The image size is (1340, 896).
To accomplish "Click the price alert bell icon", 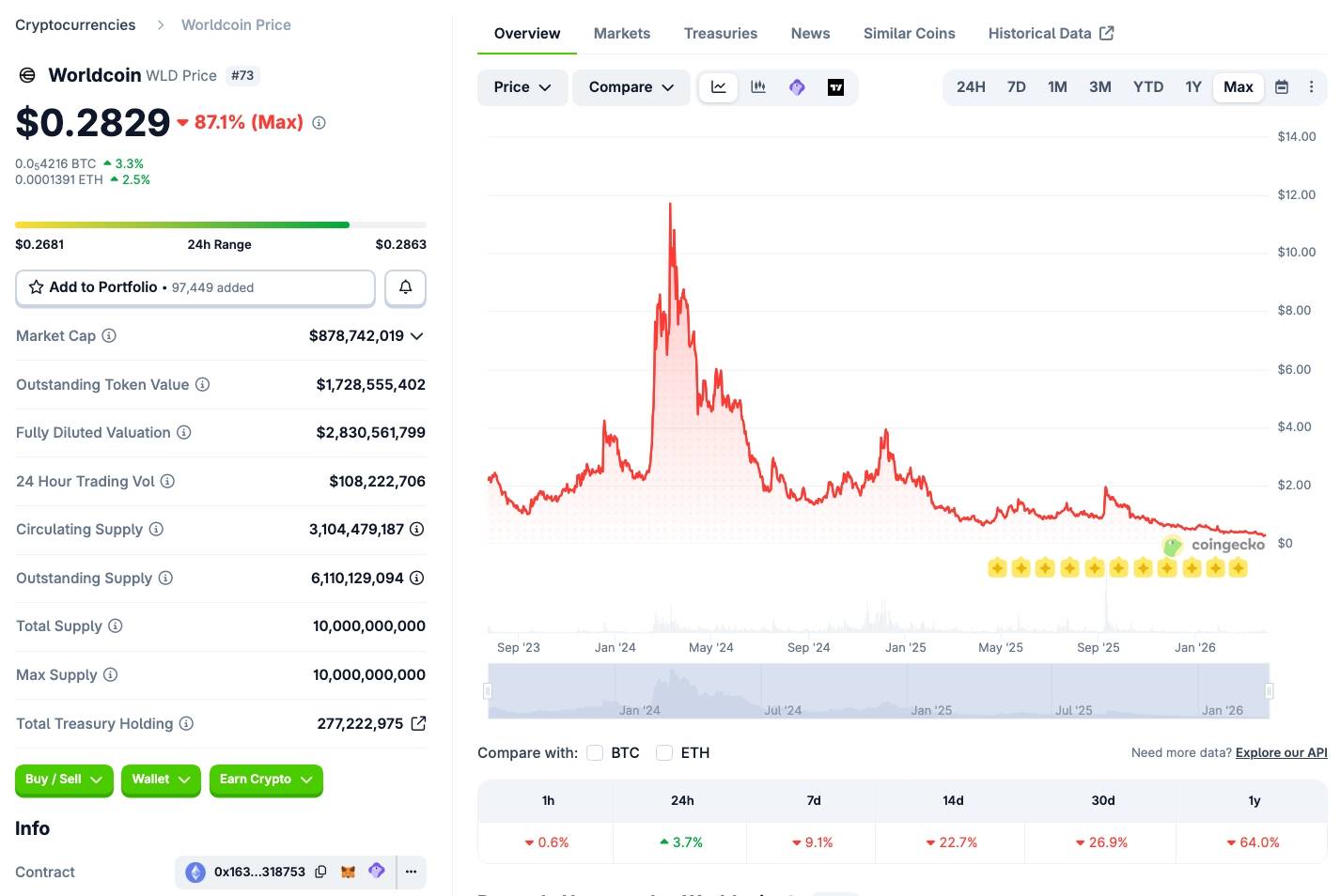I will coord(405,287).
